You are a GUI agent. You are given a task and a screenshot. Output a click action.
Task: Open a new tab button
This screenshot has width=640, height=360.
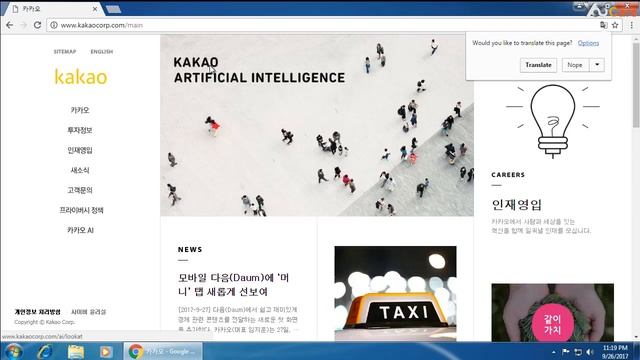tap(113, 9)
